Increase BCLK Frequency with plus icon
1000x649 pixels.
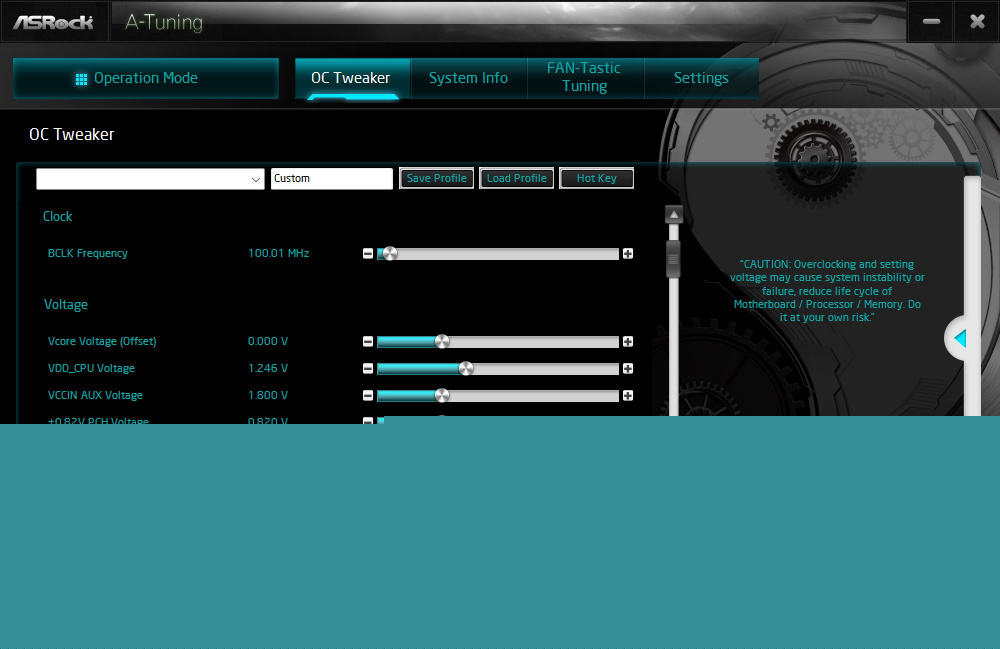point(628,254)
